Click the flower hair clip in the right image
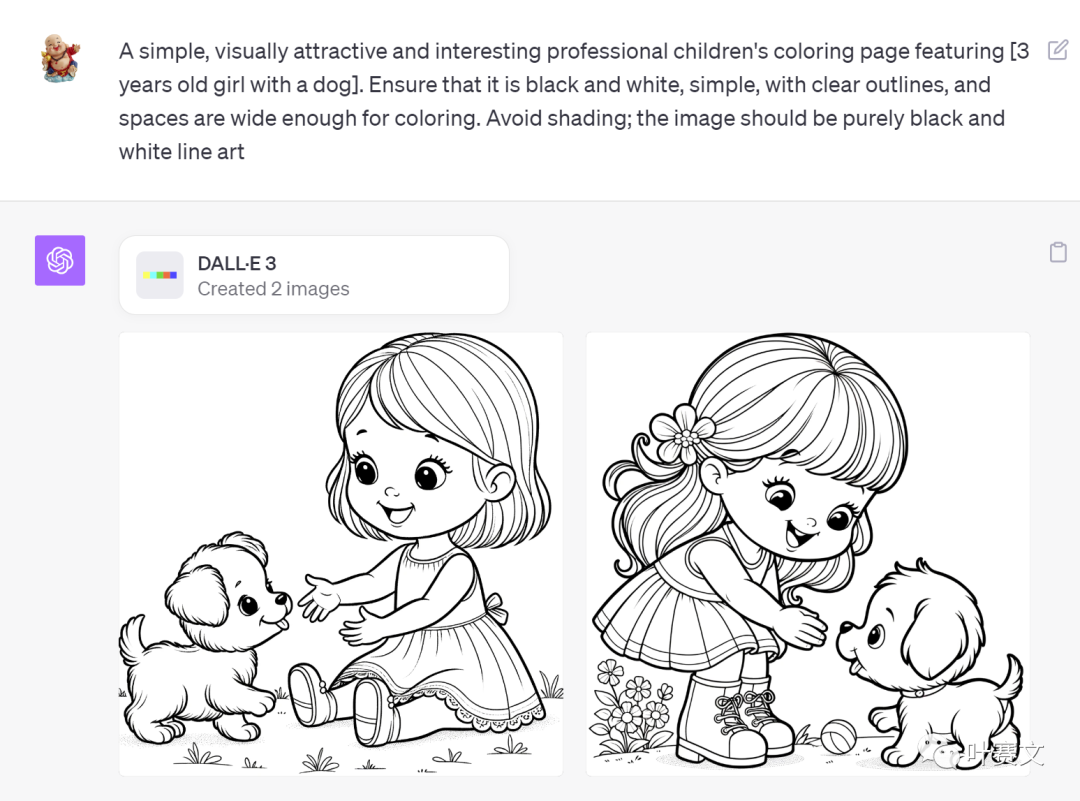The width and height of the screenshot is (1080, 801). click(x=683, y=434)
